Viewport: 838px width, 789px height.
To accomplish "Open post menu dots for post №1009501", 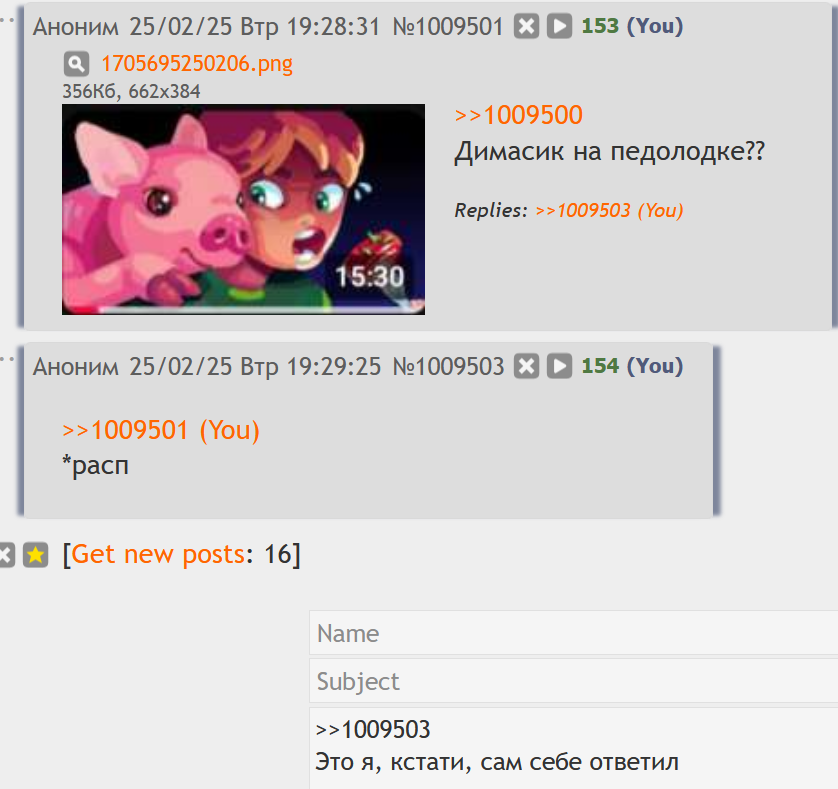I will tap(6, 20).
